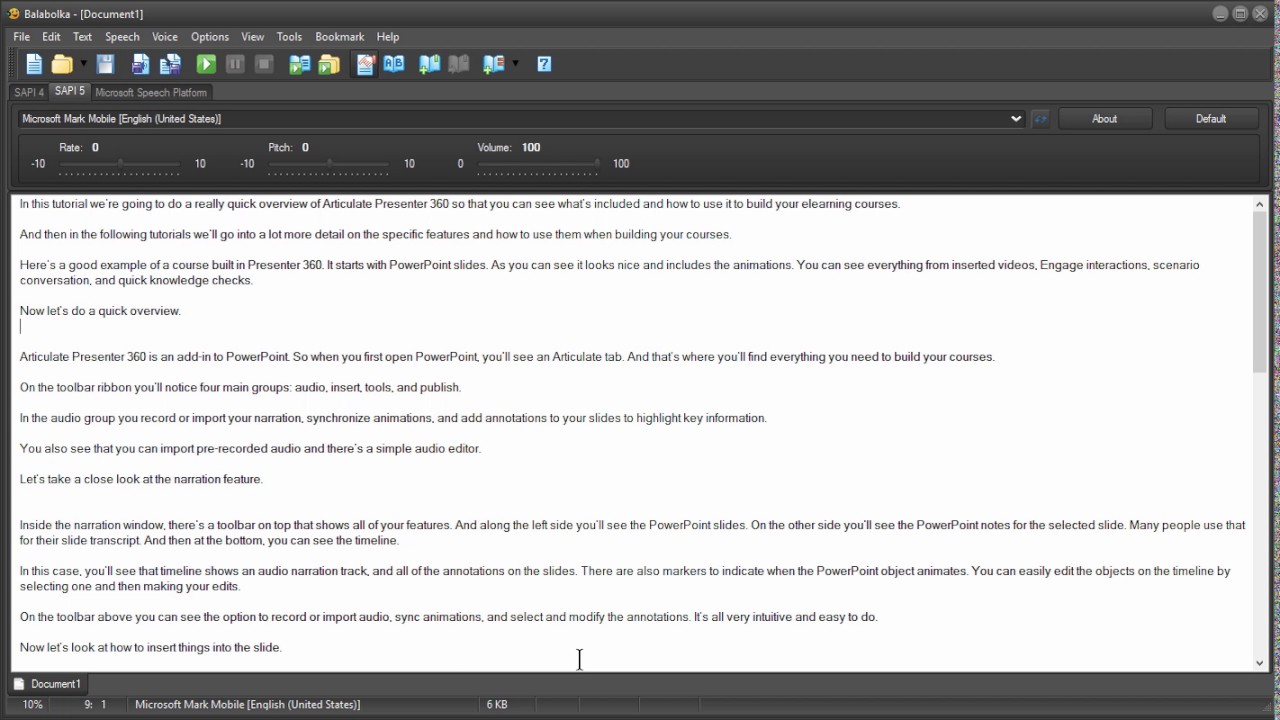Click the Default button
1280x720 pixels.
click(1210, 118)
